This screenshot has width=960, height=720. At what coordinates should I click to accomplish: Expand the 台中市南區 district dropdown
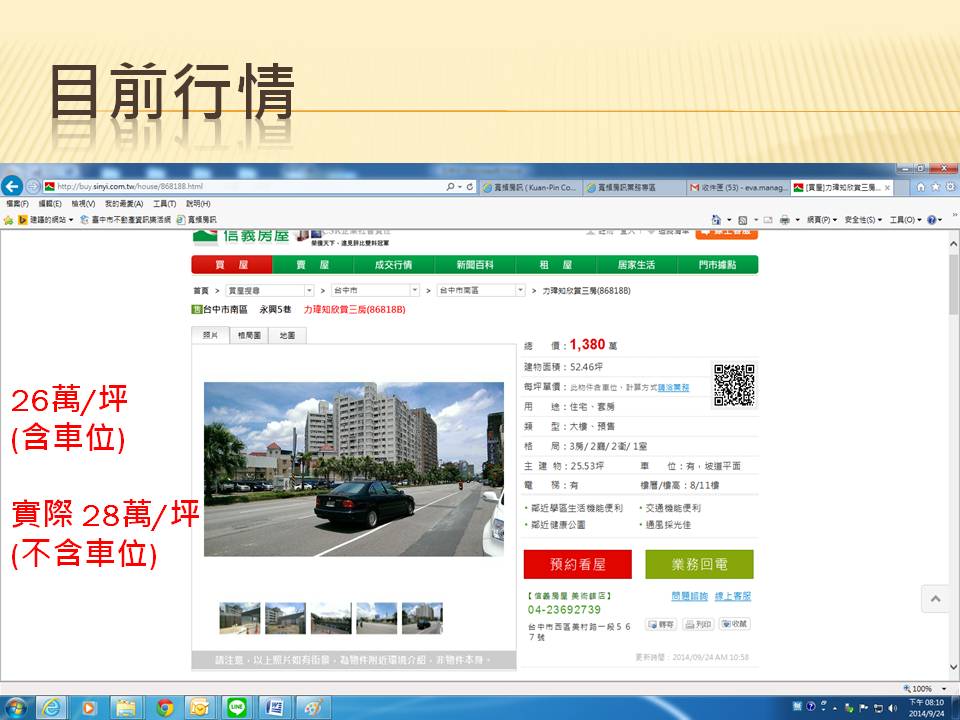(x=520, y=290)
